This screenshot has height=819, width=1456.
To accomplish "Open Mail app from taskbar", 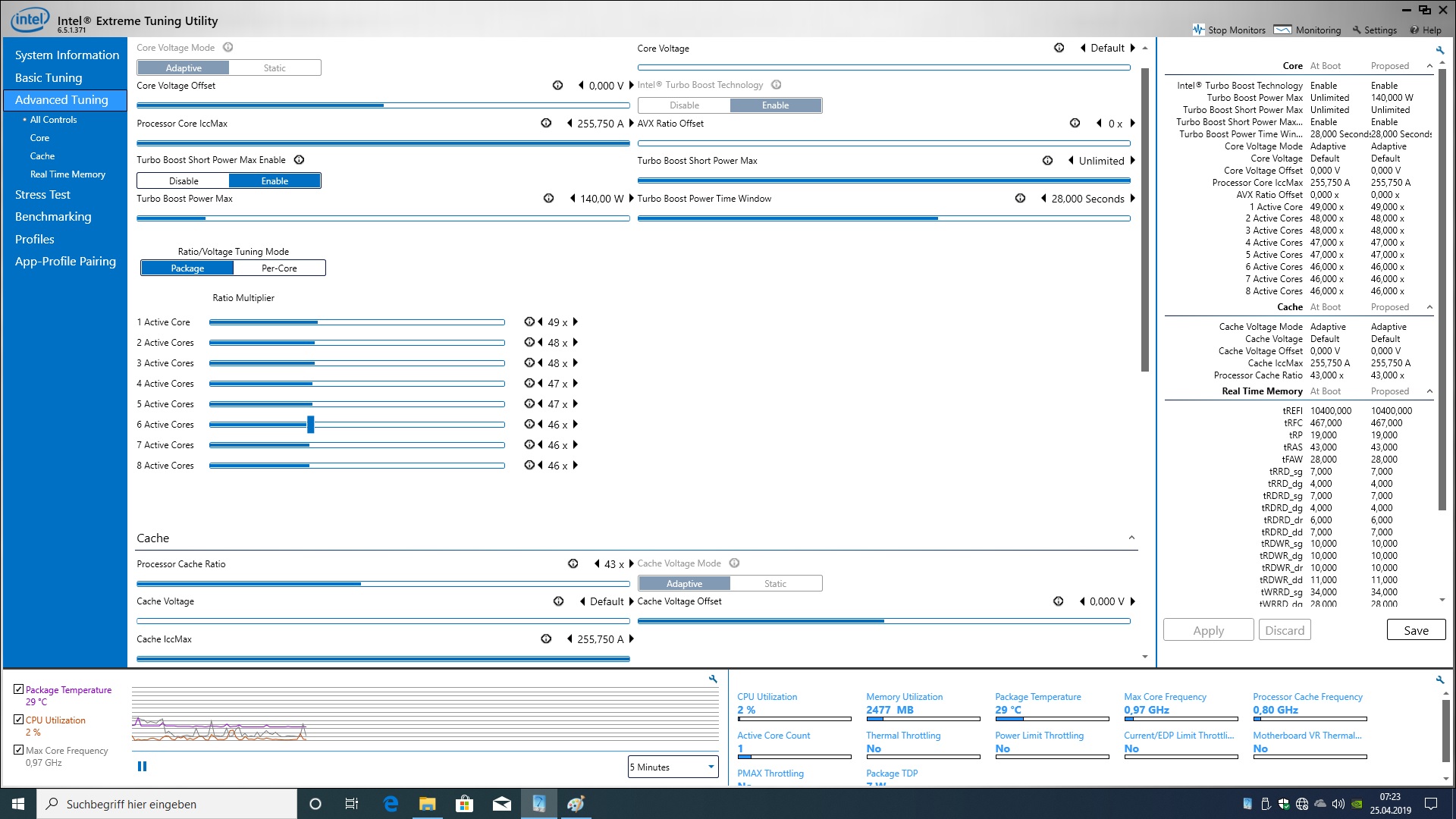I will (x=501, y=804).
